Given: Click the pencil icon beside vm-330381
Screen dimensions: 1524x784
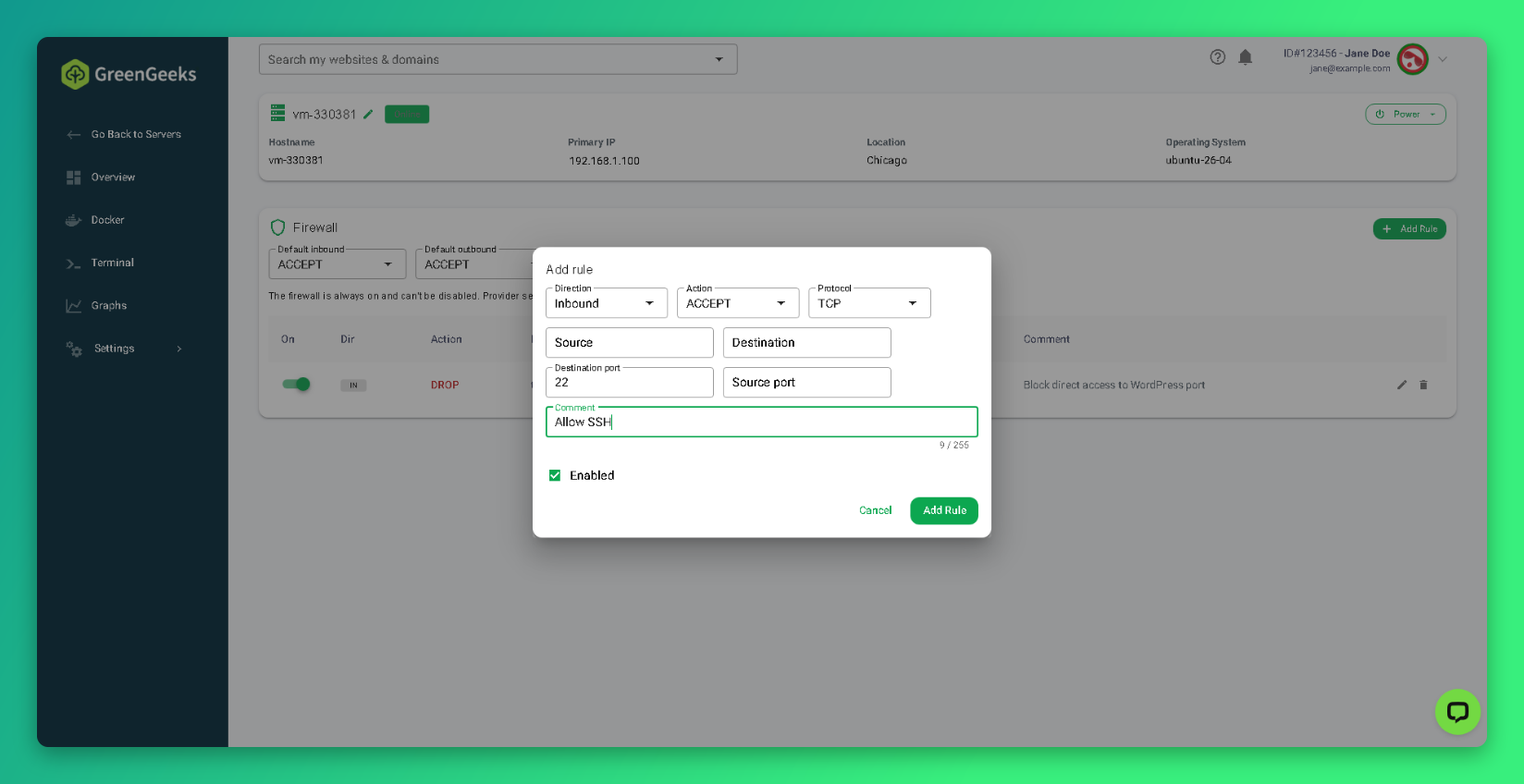Looking at the screenshot, I should [368, 115].
